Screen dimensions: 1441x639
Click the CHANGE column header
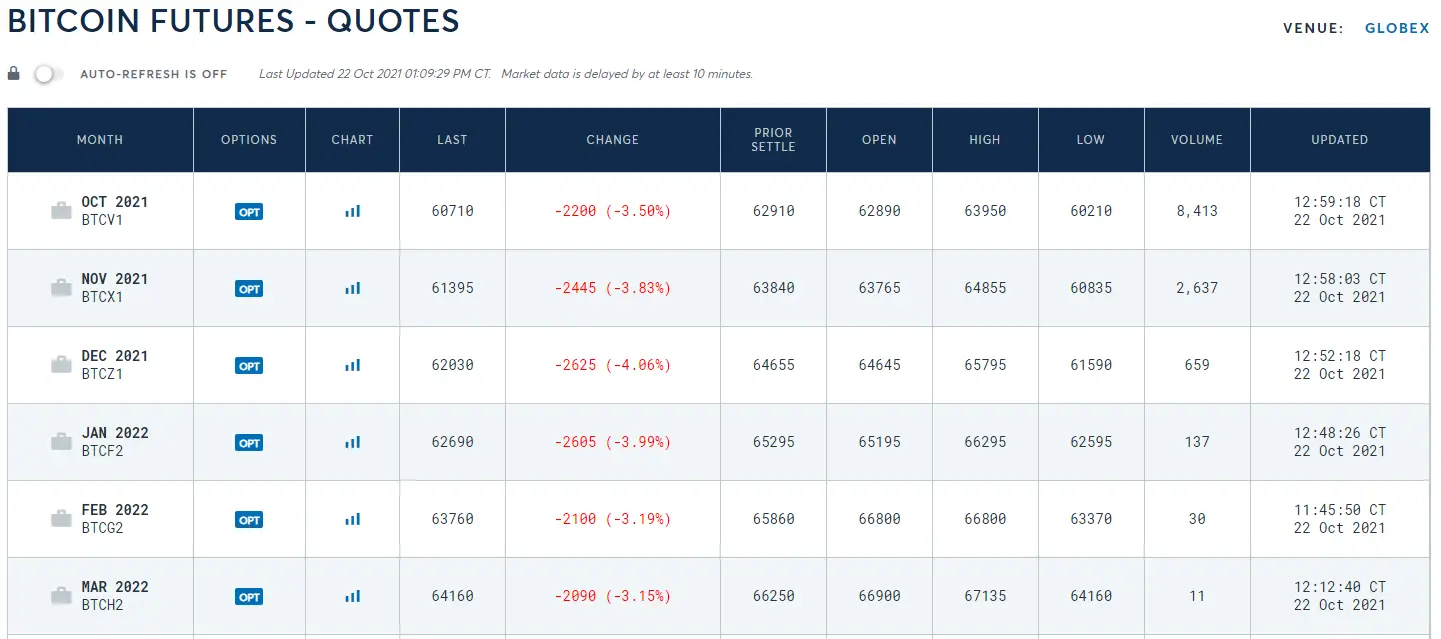[613, 140]
